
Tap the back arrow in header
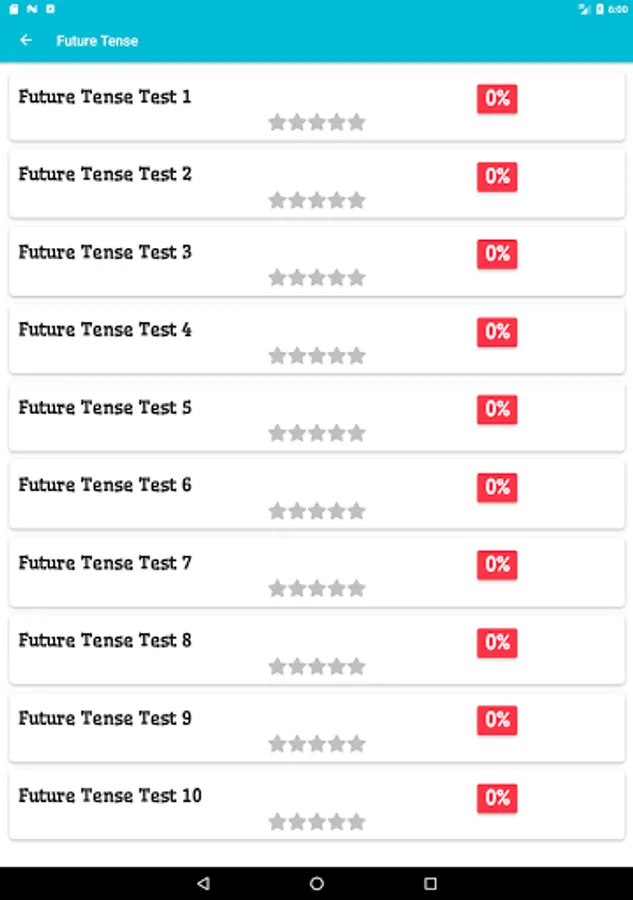(x=26, y=40)
